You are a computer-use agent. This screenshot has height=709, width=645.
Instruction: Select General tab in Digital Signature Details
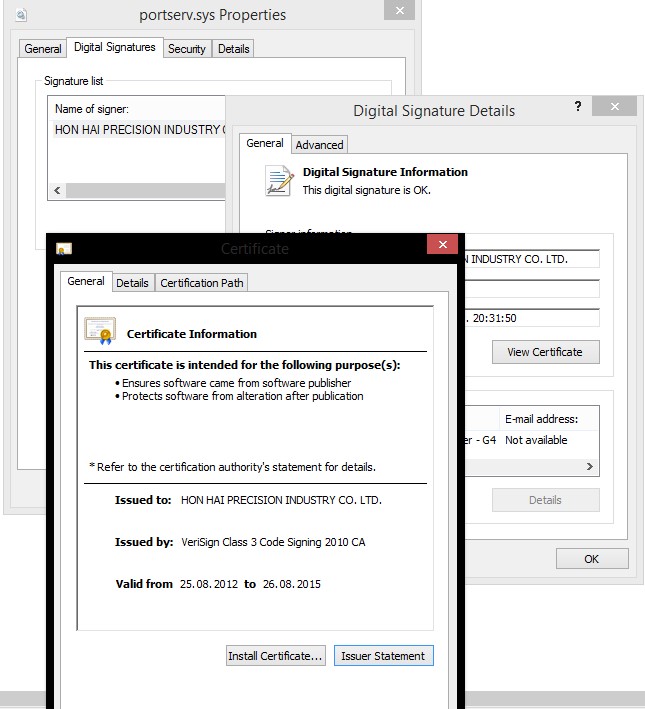(x=265, y=143)
